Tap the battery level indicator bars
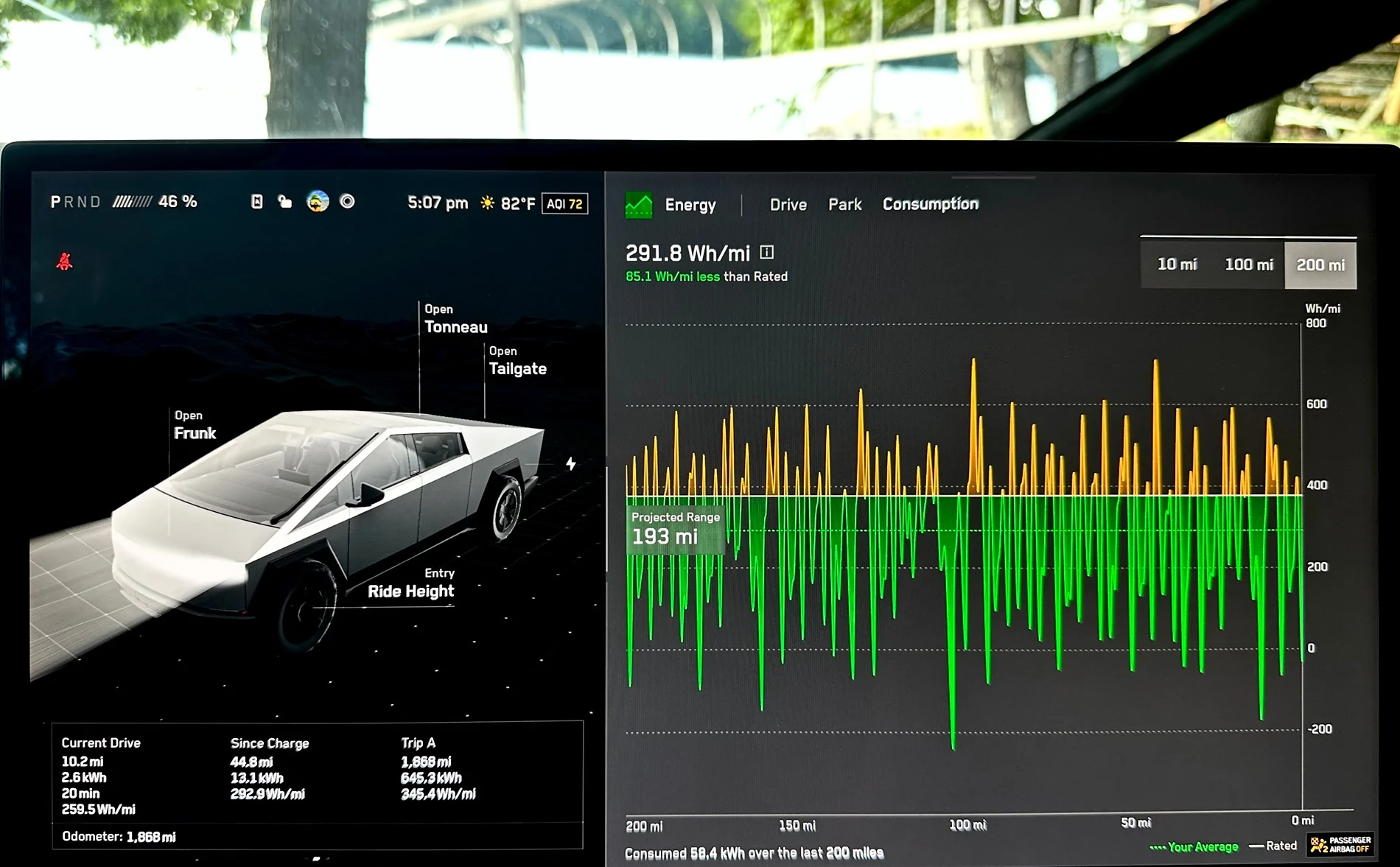The image size is (1400, 867). [133, 202]
